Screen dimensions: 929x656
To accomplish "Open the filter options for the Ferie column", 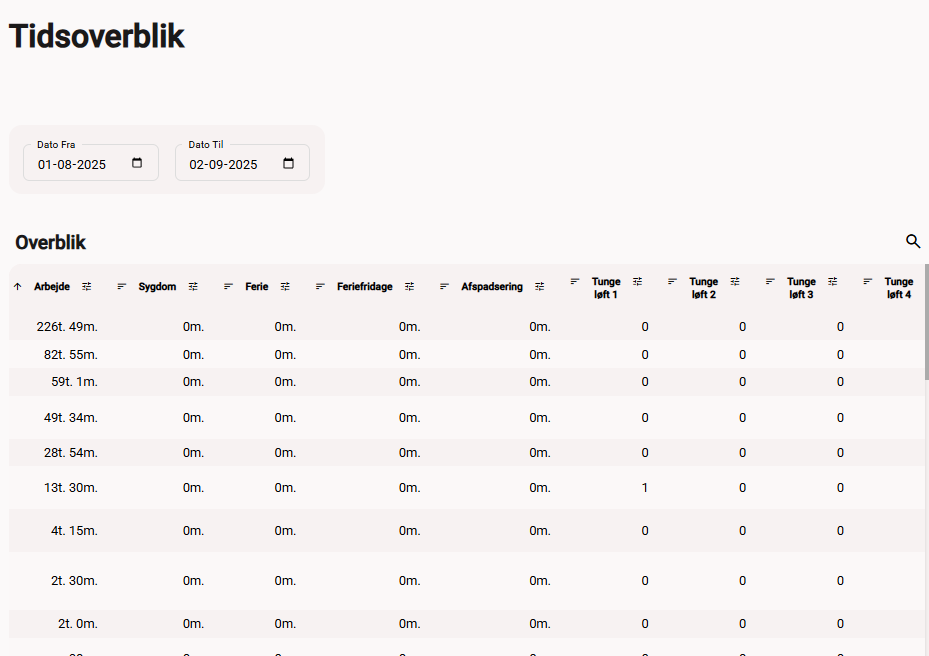I will [285, 286].
